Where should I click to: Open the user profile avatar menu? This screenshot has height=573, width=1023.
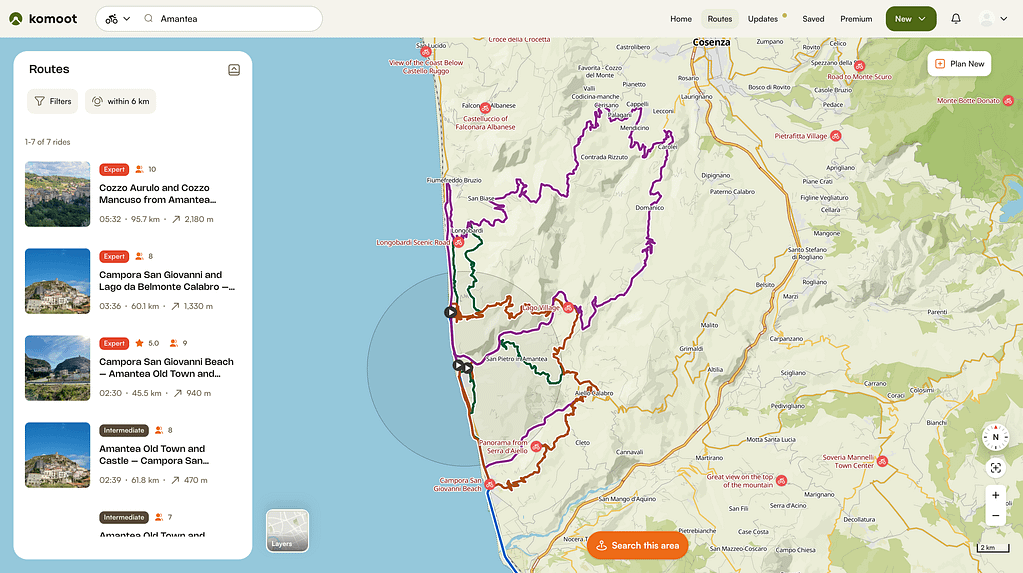993,19
